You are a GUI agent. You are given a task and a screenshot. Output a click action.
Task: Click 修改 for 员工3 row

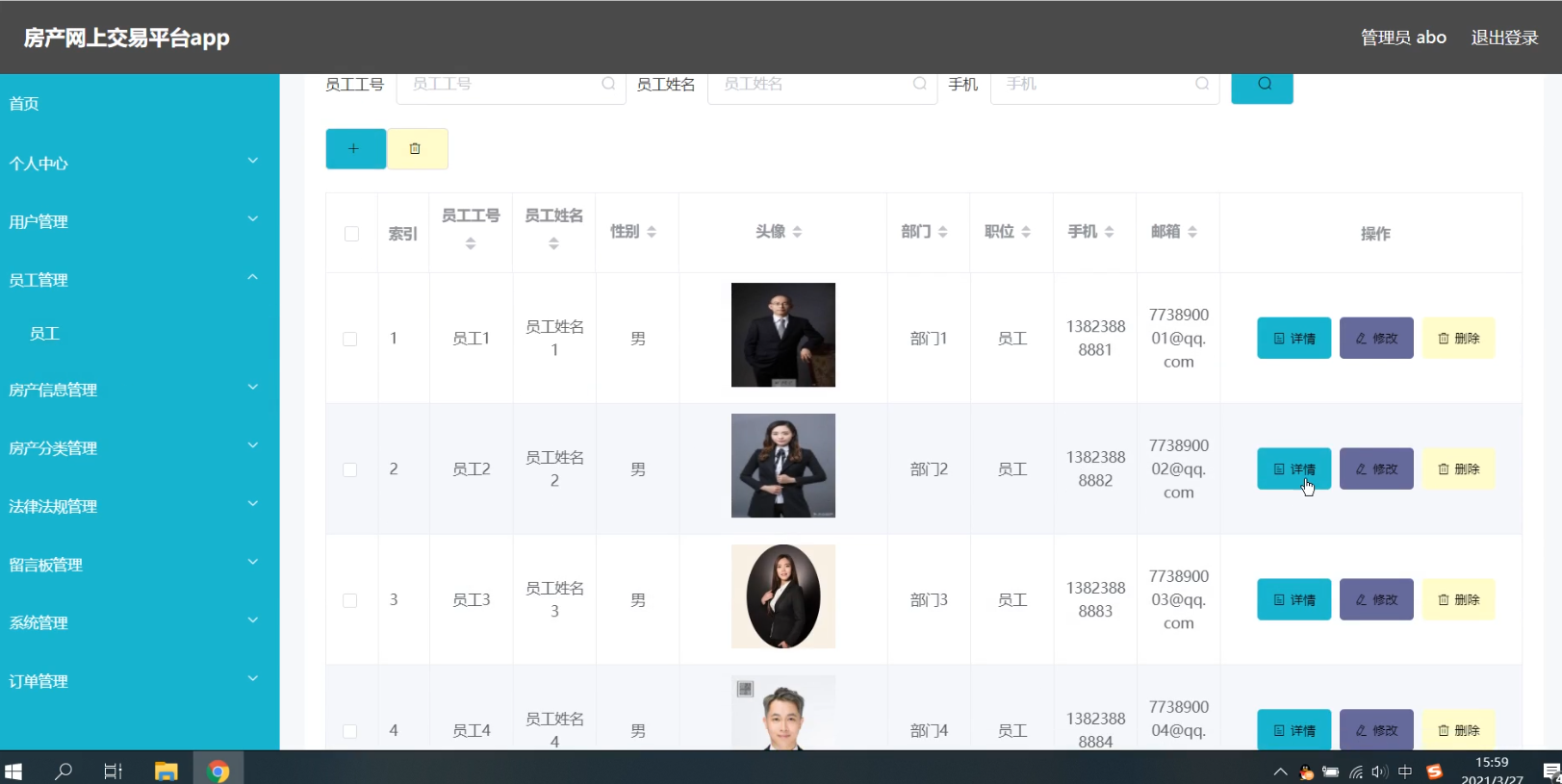tap(1376, 600)
